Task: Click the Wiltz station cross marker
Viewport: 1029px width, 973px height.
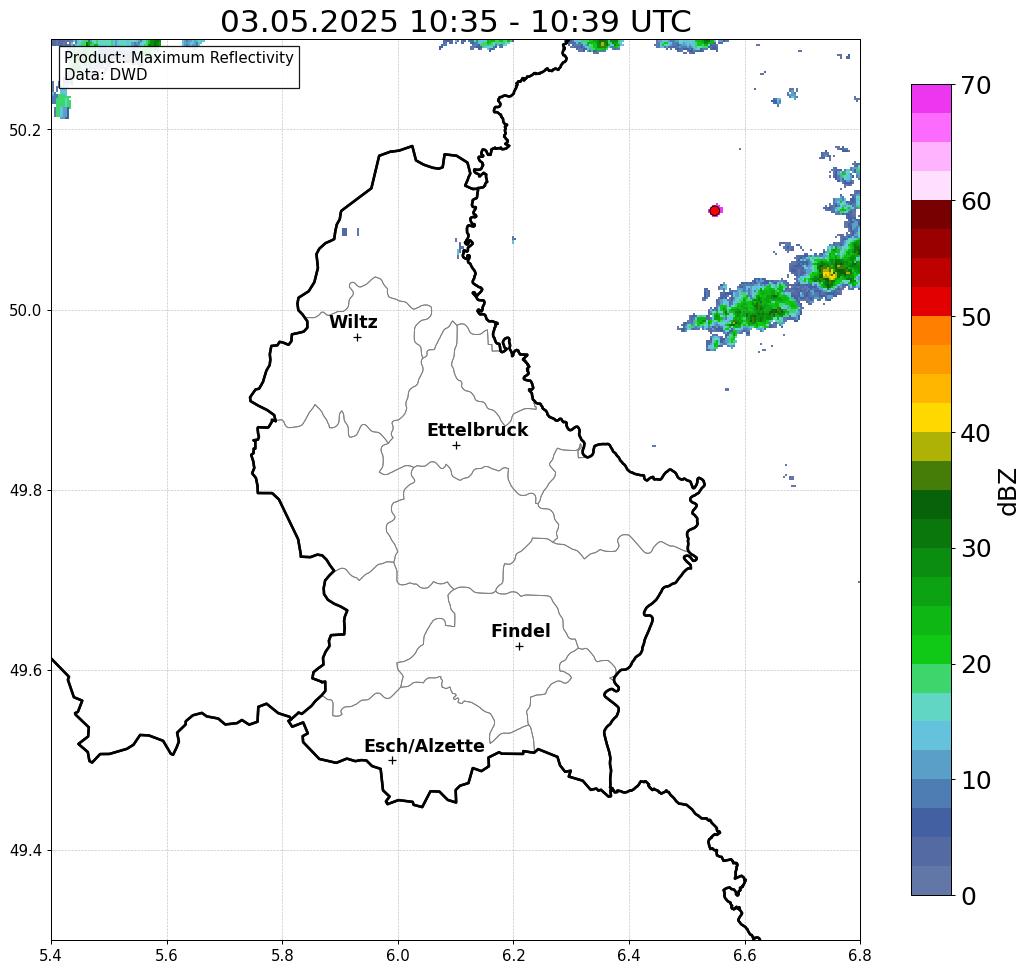Action: coord(358,338)
